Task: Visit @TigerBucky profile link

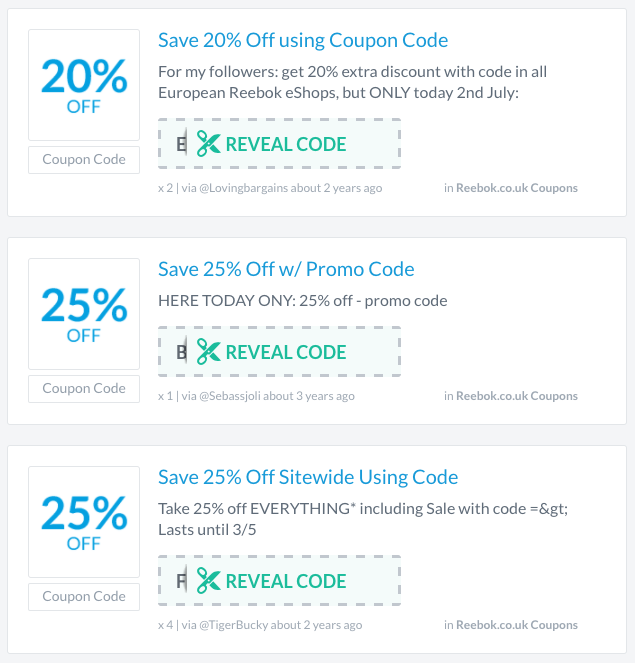Action: (x=236, y=625)
